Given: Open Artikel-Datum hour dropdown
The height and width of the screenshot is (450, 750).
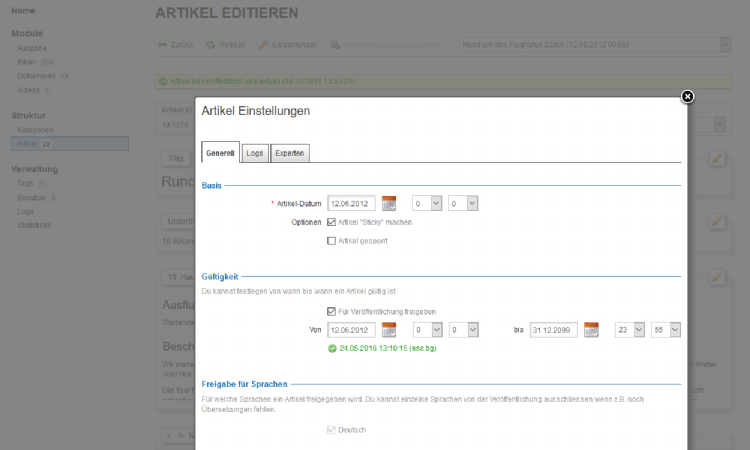Looking at the screenshot, I should coord(427,203).
